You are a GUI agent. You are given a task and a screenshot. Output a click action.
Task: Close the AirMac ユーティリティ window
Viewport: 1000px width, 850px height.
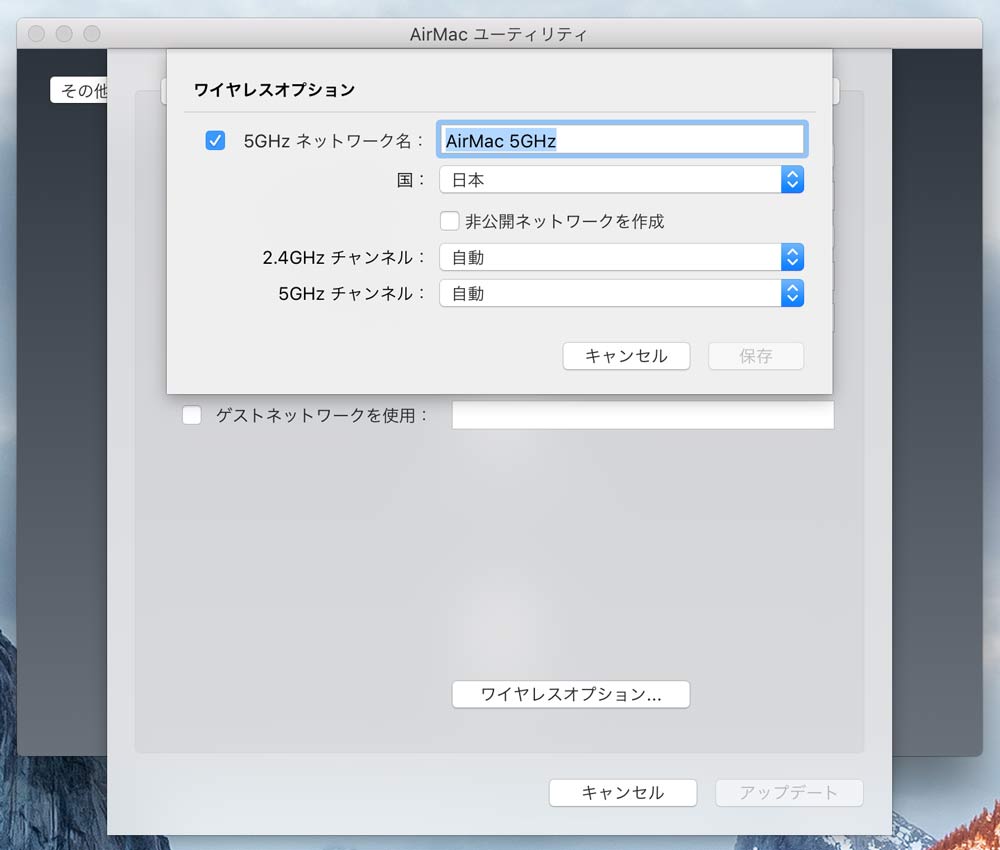click(x=36, y=33)
